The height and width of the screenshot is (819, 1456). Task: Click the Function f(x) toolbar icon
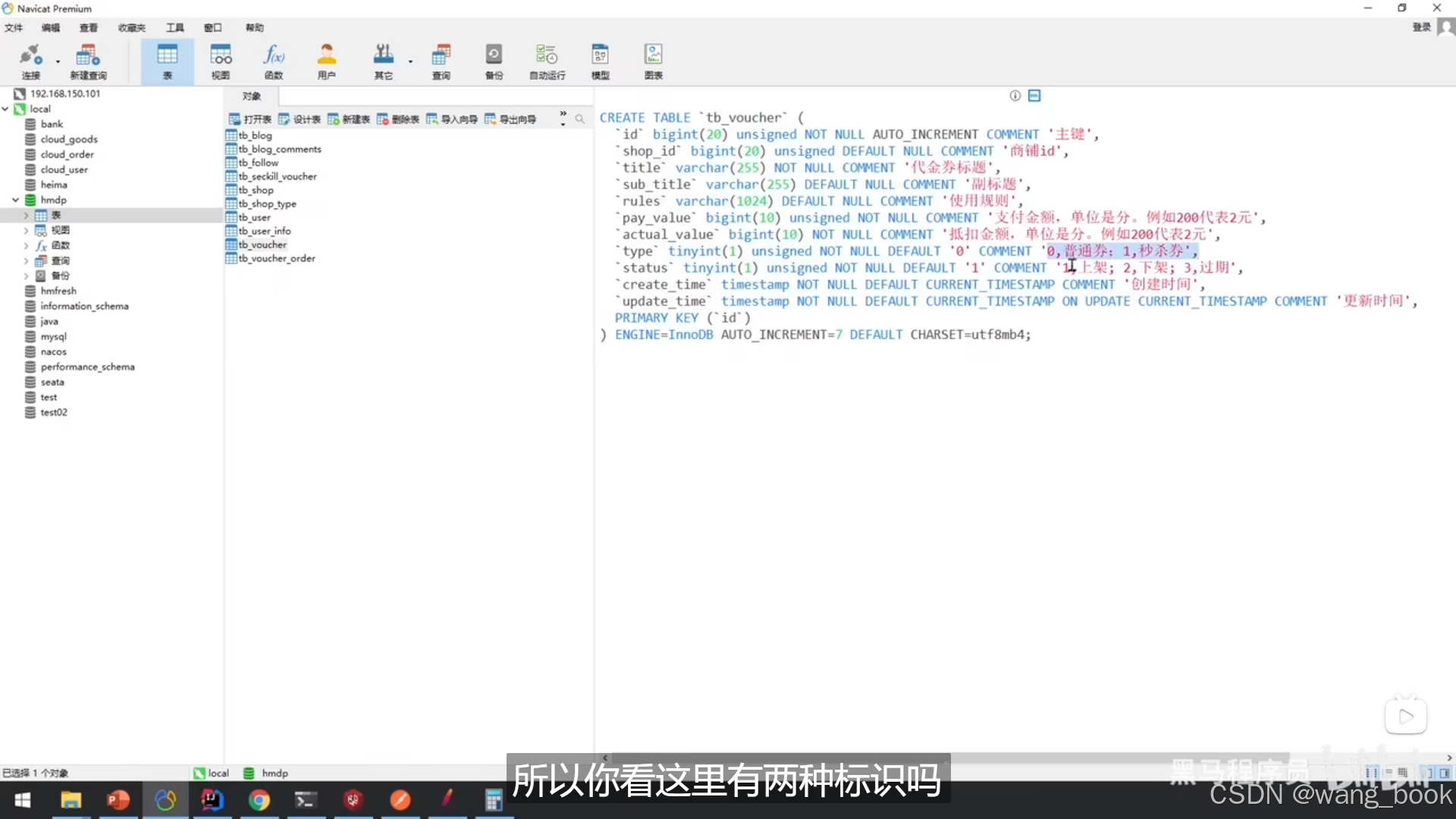click(x=273, y=61)
